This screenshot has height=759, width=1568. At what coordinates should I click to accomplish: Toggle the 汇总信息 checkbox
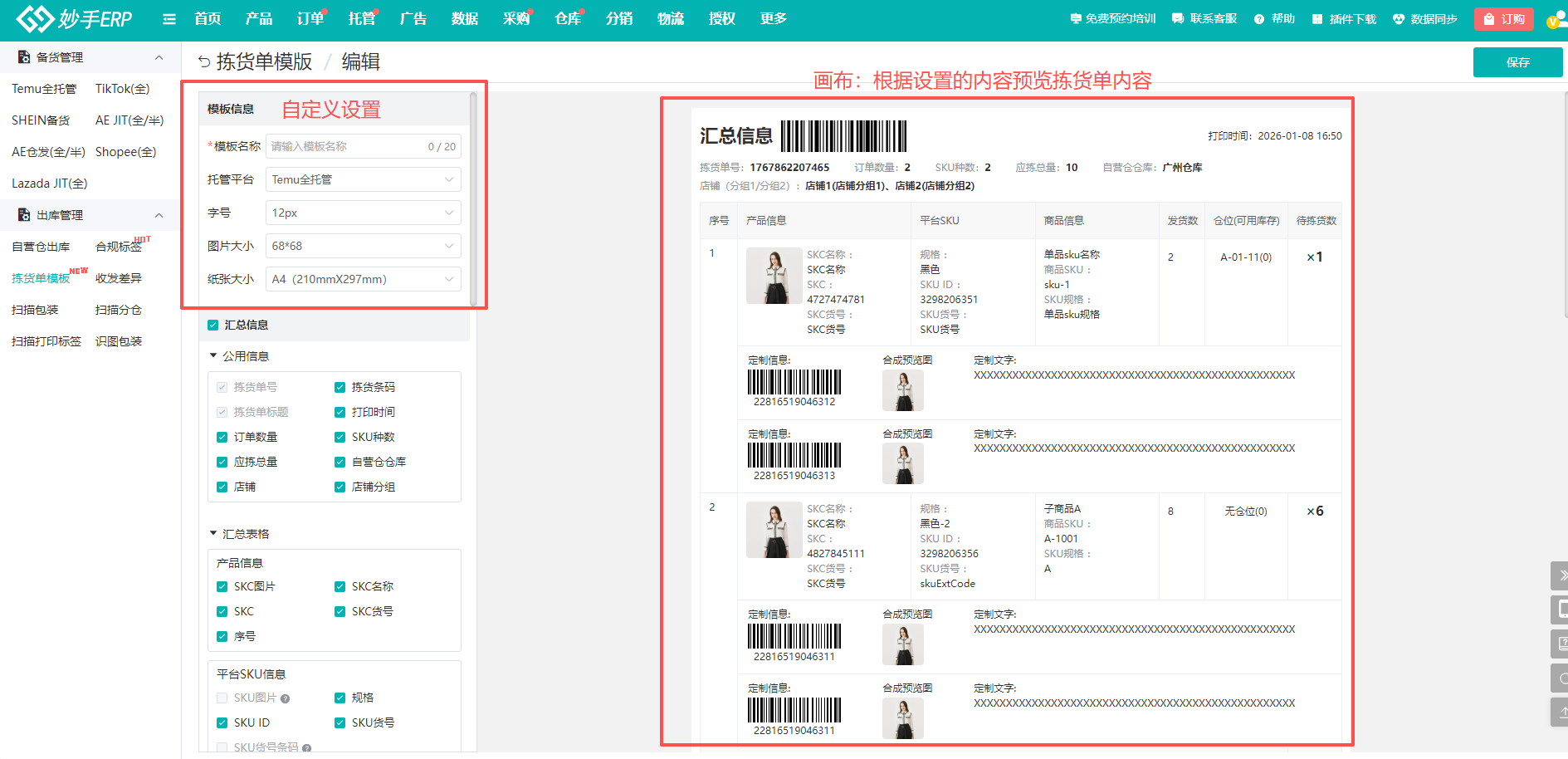213,326
